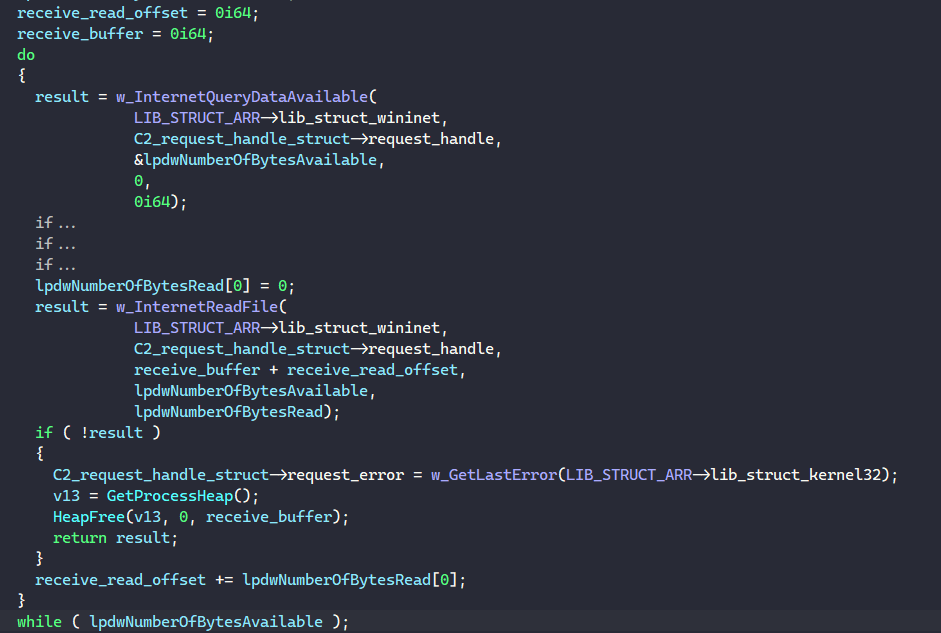
Task: Select request_handle in the InternetQueryDataAvailable call
Action: (x=431, y=139)
